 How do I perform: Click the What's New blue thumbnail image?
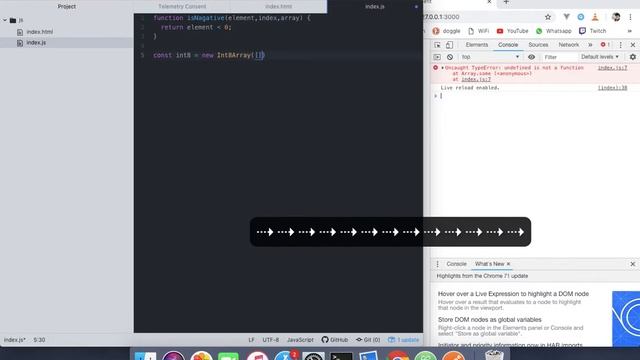click(x=626, y=318)
